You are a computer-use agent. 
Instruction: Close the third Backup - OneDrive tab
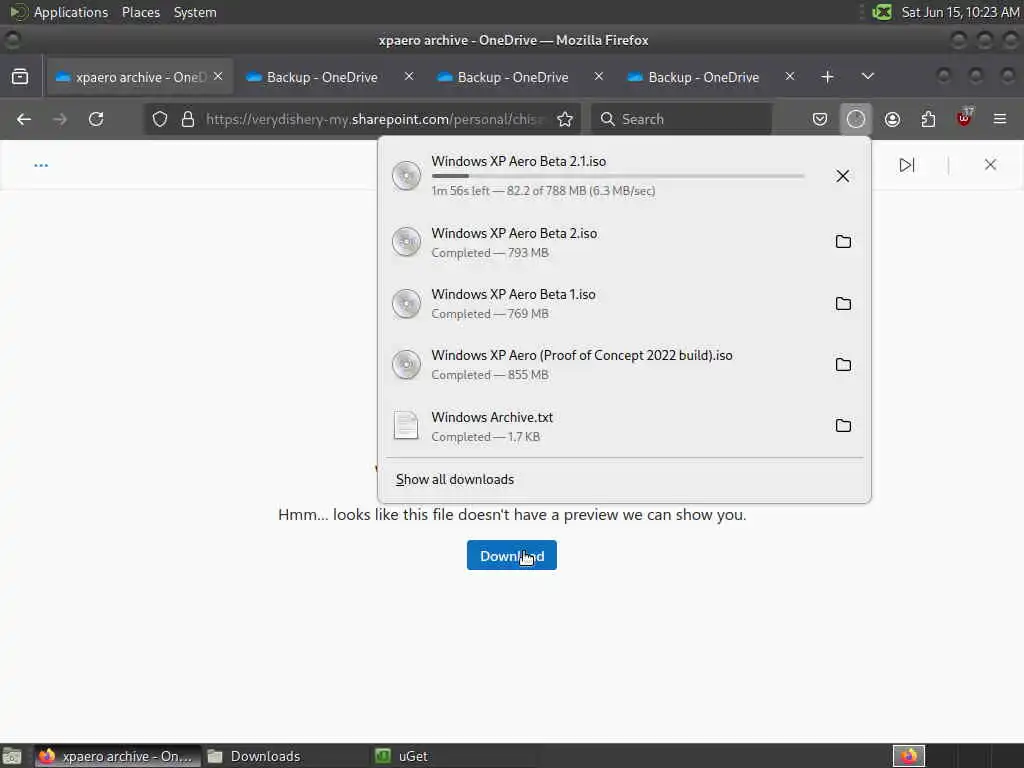(599, 76)
